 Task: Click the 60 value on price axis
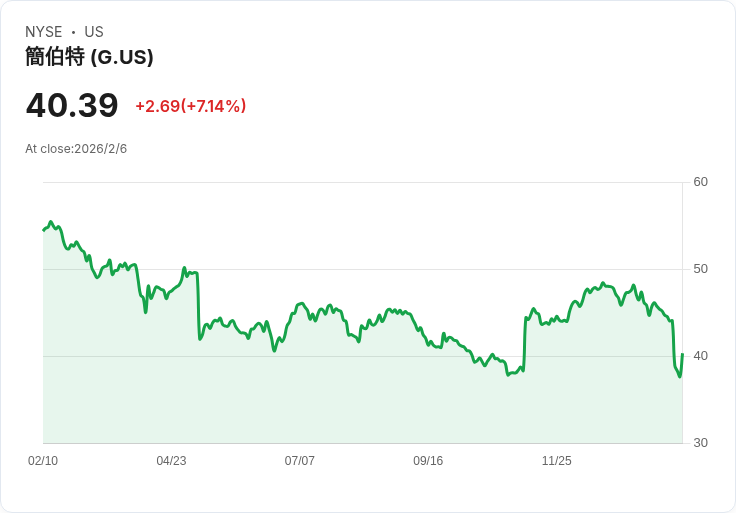pyautogui.click(x=700, y=182)
